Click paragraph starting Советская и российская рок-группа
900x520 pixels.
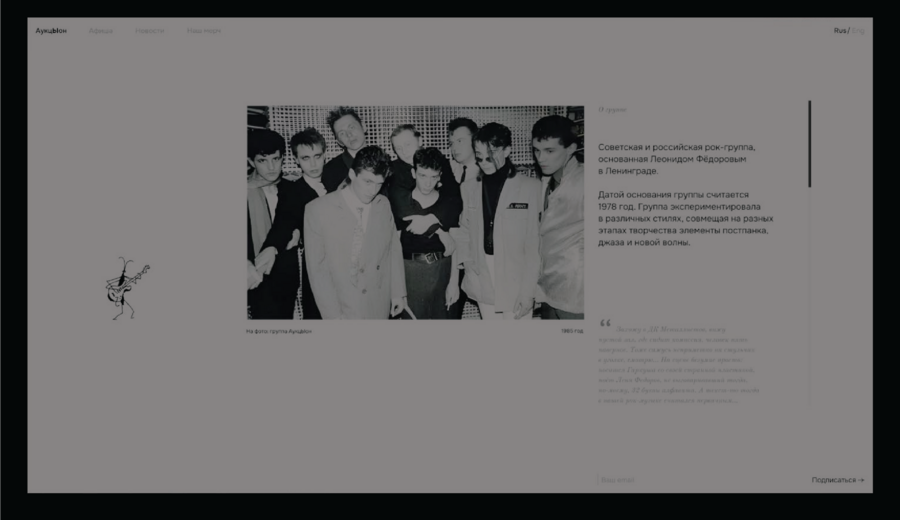[x=677, y=159]
